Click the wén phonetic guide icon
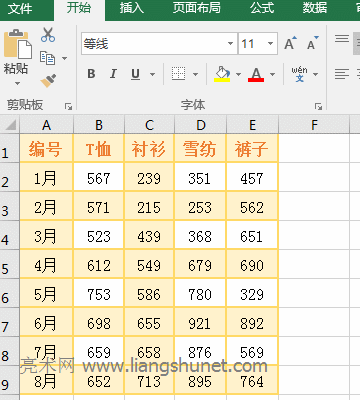Screen dimensions: 360x400 pos(299,74)
